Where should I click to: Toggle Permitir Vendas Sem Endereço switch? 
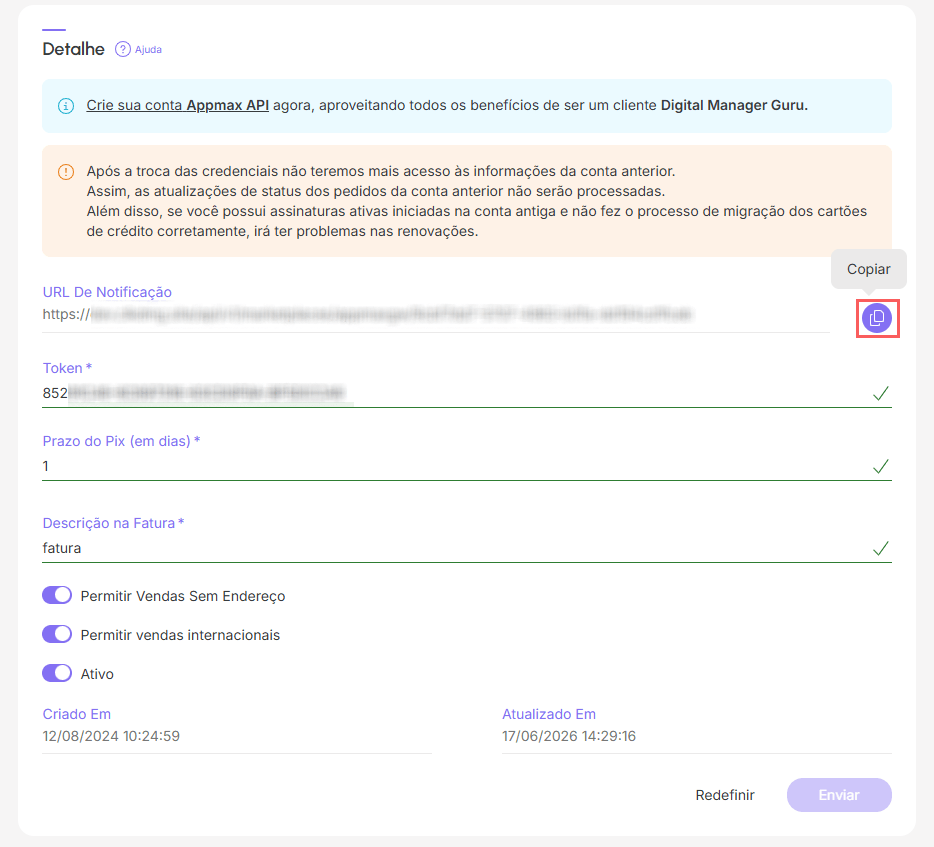click(x=57, y=595)
